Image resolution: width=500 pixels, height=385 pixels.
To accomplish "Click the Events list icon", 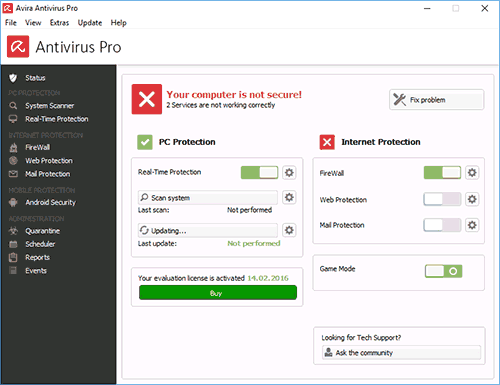I will 13,270.
